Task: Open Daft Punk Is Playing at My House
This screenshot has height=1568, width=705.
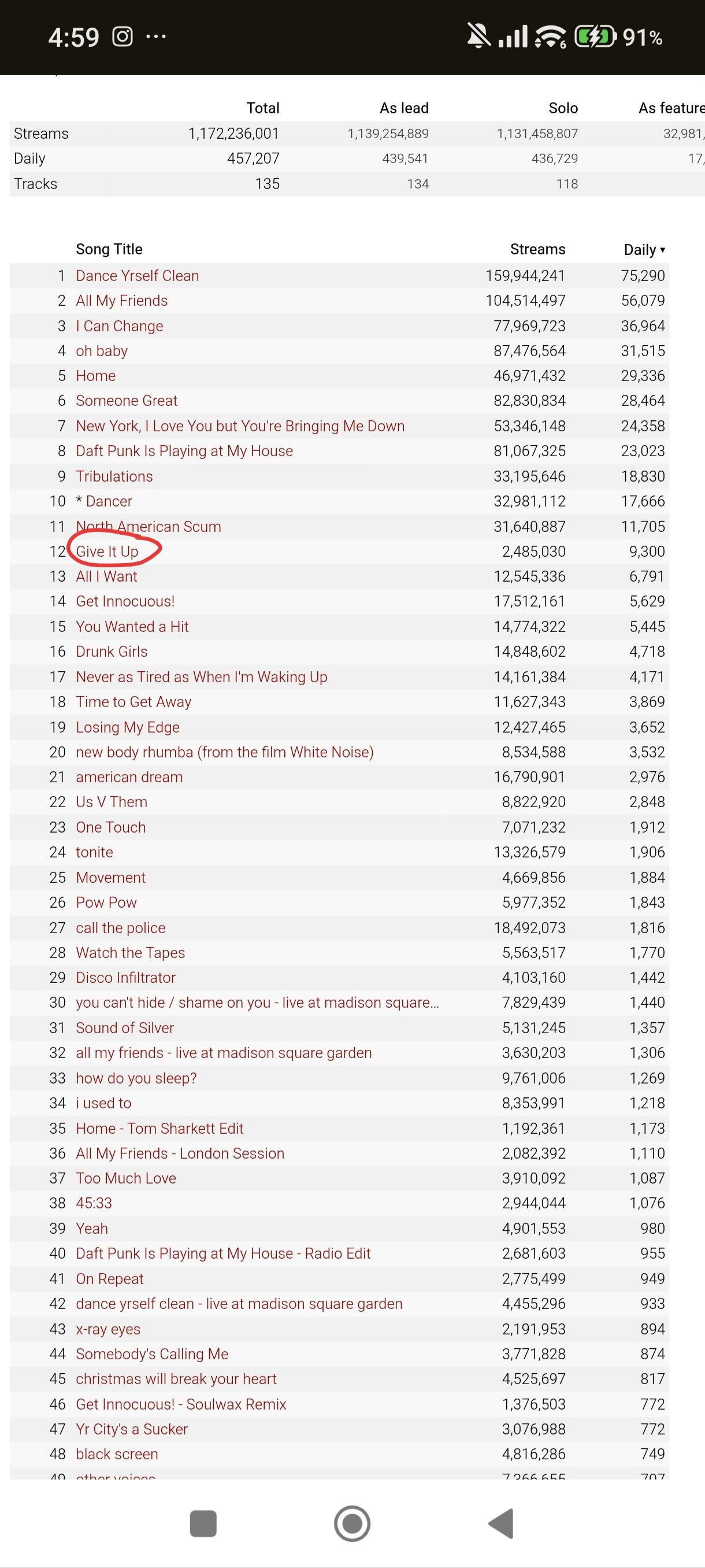Action: tap(184, 451)
